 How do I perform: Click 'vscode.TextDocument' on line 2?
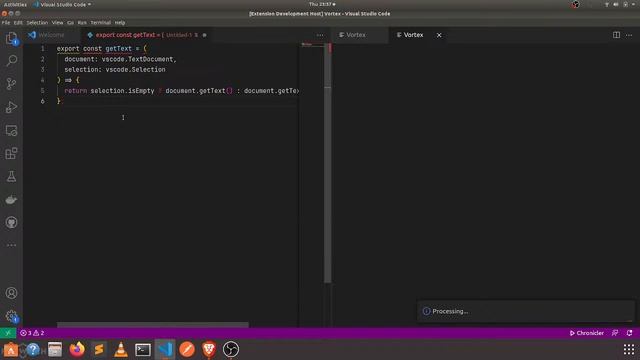click(138, 59)
